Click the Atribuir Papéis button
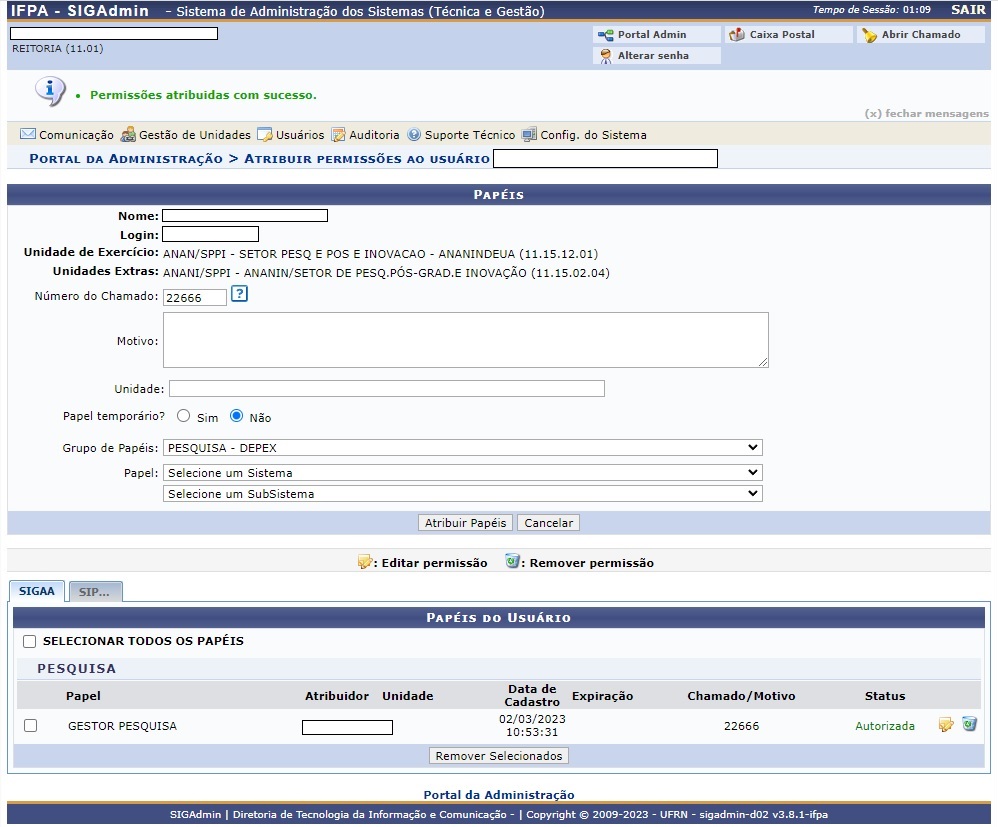The height and width of the screenshot is (827, 998). pos(466,523)
